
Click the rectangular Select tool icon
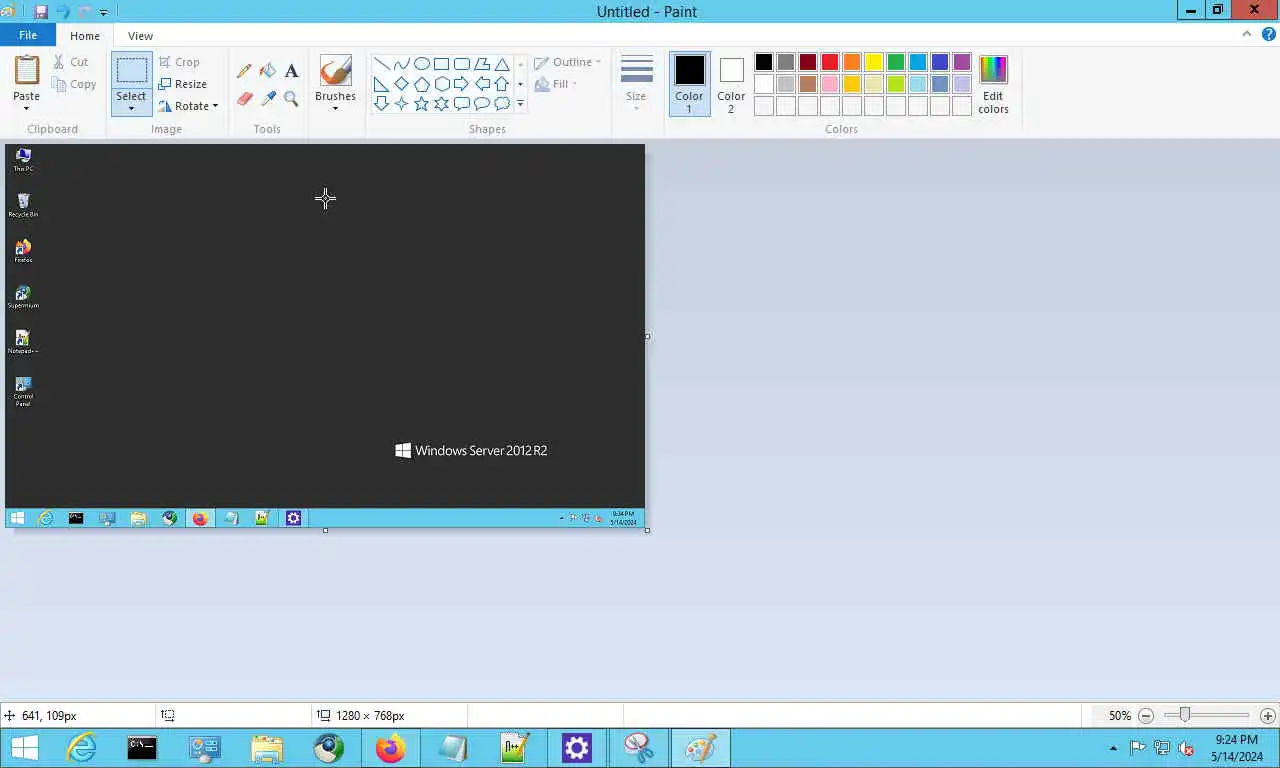click(x=131, y=70)
